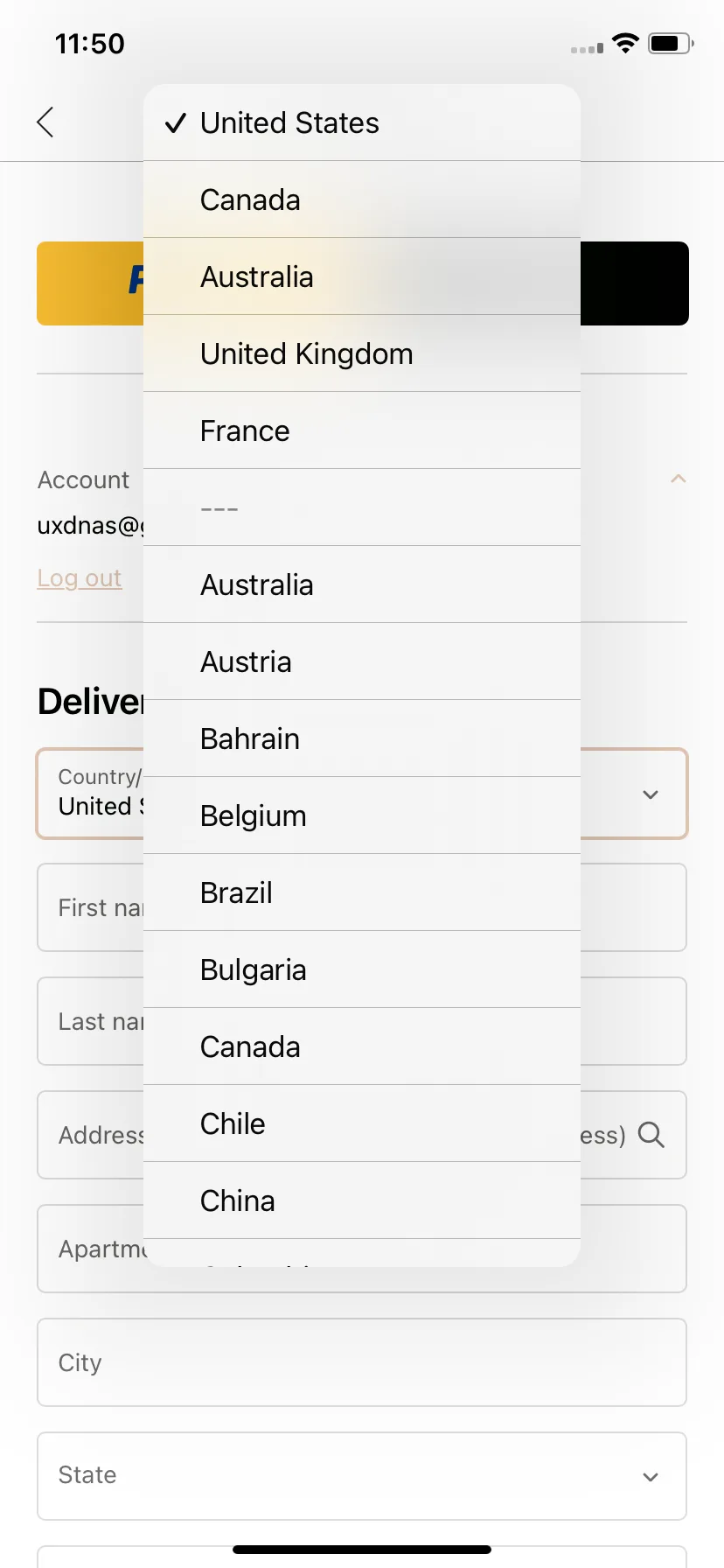Select China from the dropdown list
This screenshot has width=724, height=1568.
(x=362, y=1200)
